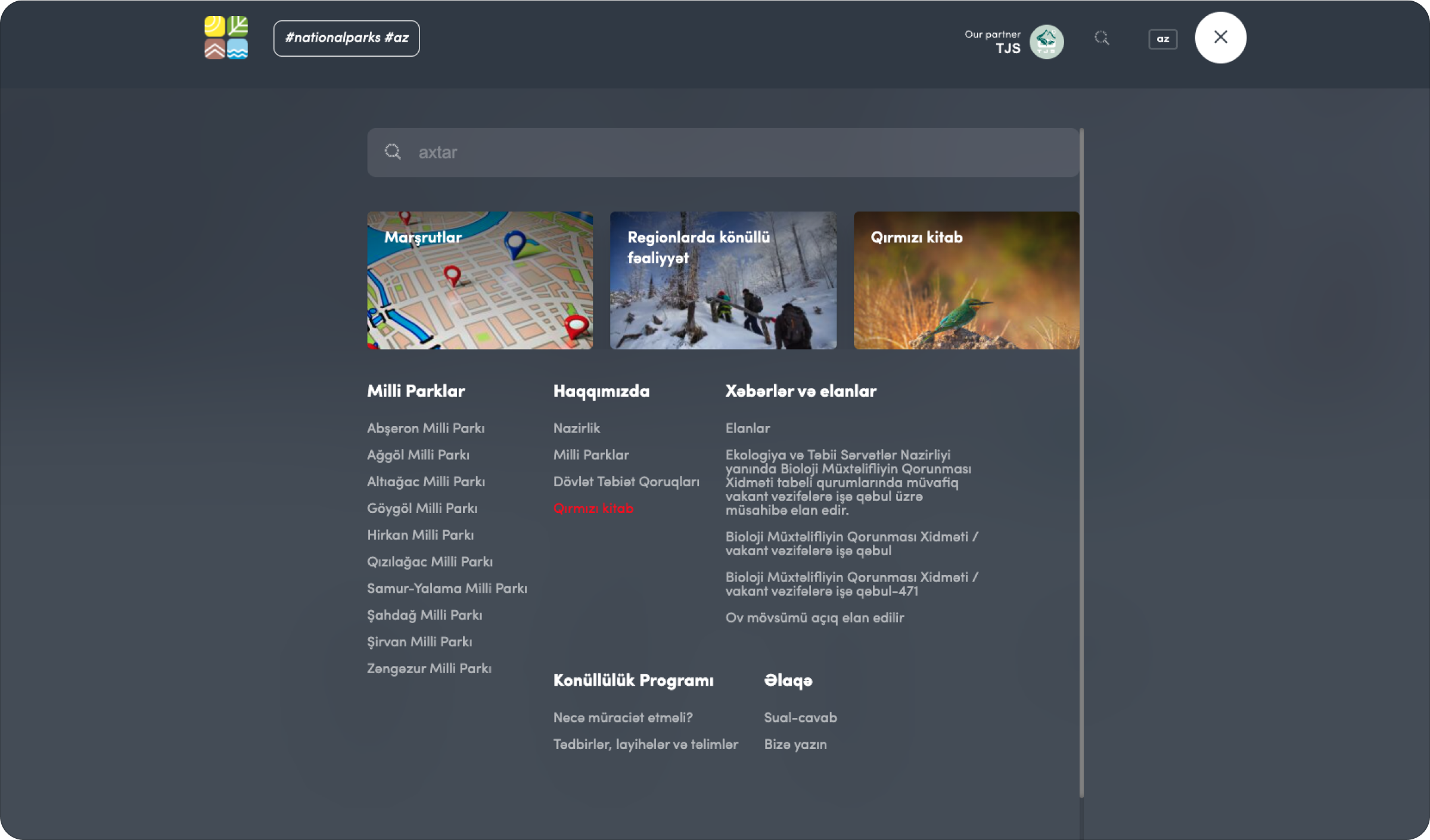Open Regionlarda könüllü fəaliyyət card
The image size is (1430, 840).
[723, 280]
